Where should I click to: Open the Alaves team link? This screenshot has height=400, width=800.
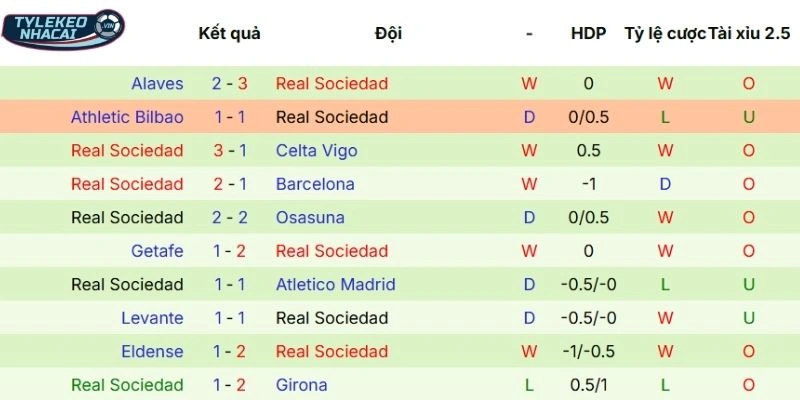tap(157, 84)
